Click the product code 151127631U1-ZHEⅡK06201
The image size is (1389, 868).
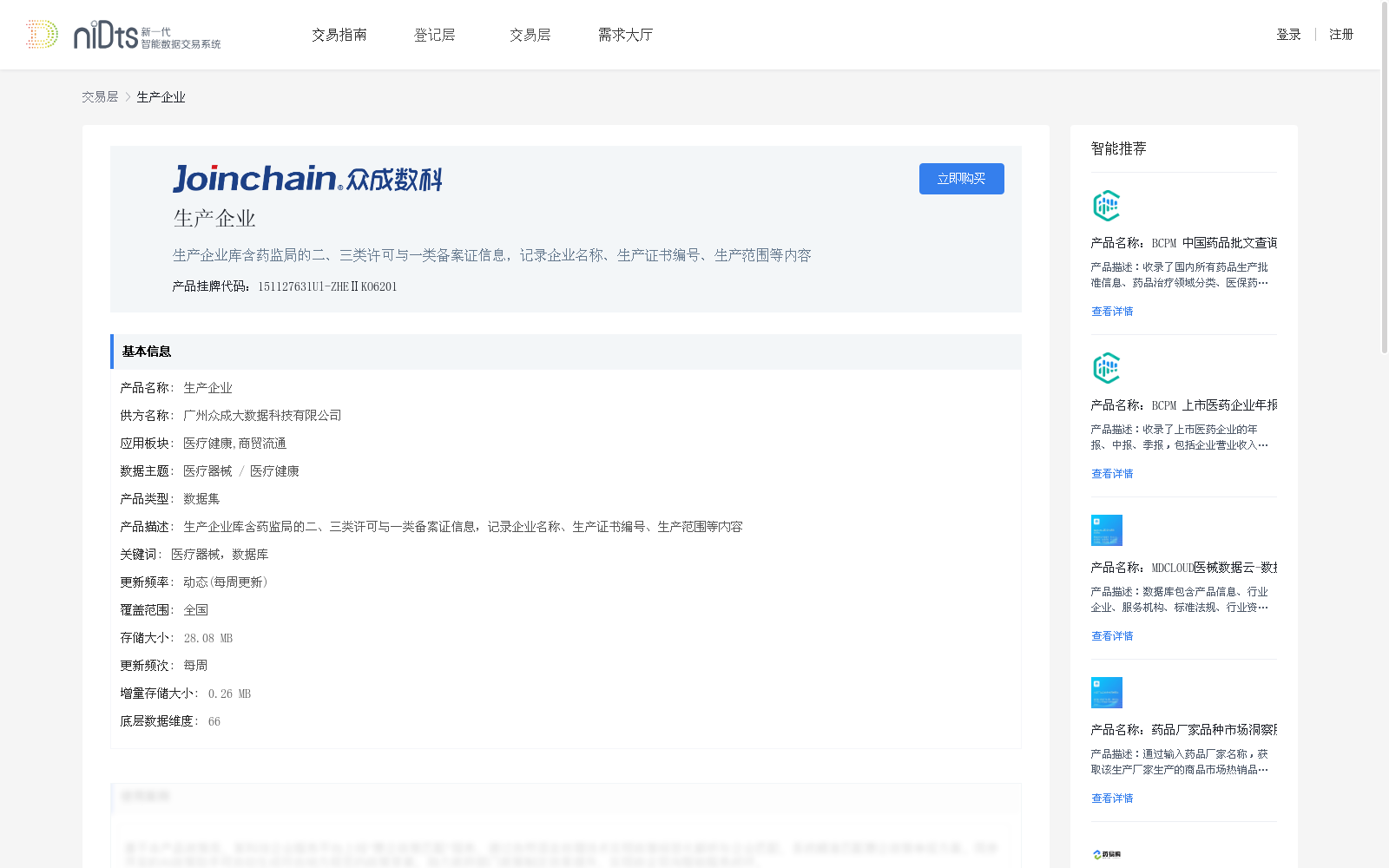tap(327, 286)
